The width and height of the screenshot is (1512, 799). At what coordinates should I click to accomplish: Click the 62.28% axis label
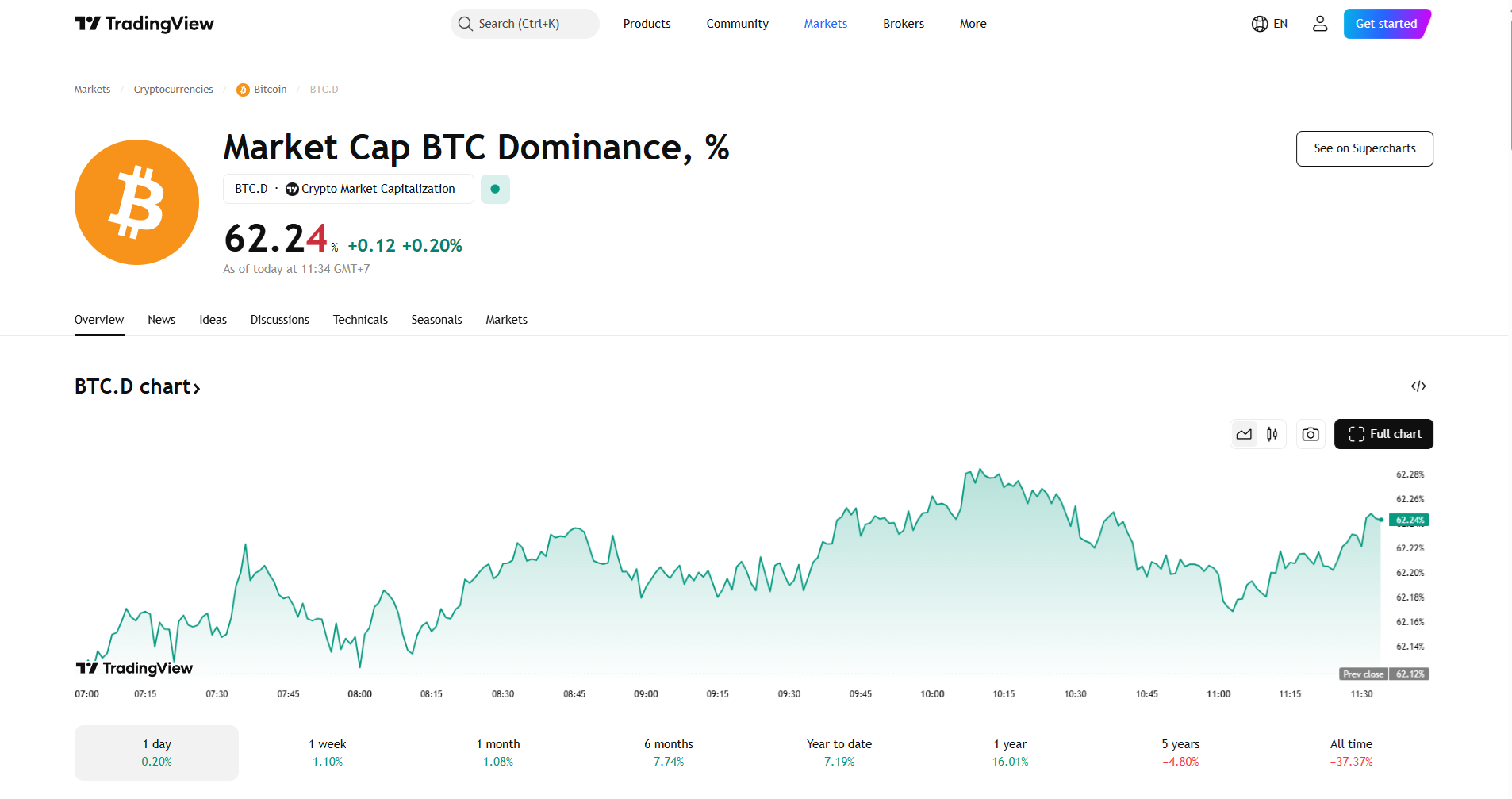1410,474
